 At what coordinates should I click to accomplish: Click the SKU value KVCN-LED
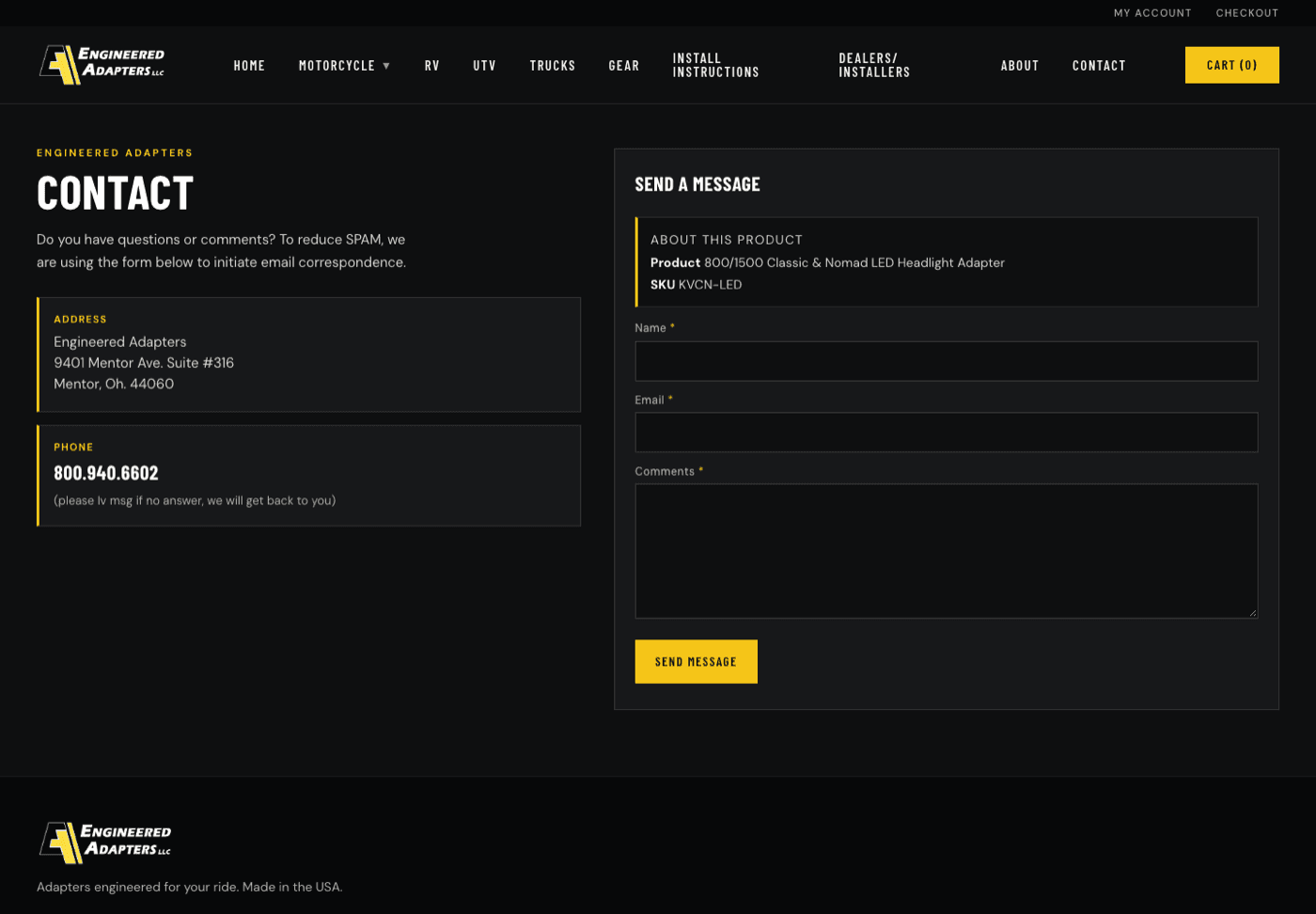[x=711, y=285]
